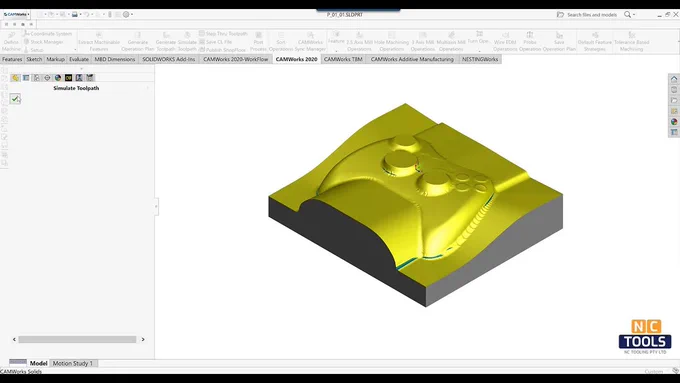
Task: Click the green checkmark OK button
Action: coord(15,99)
